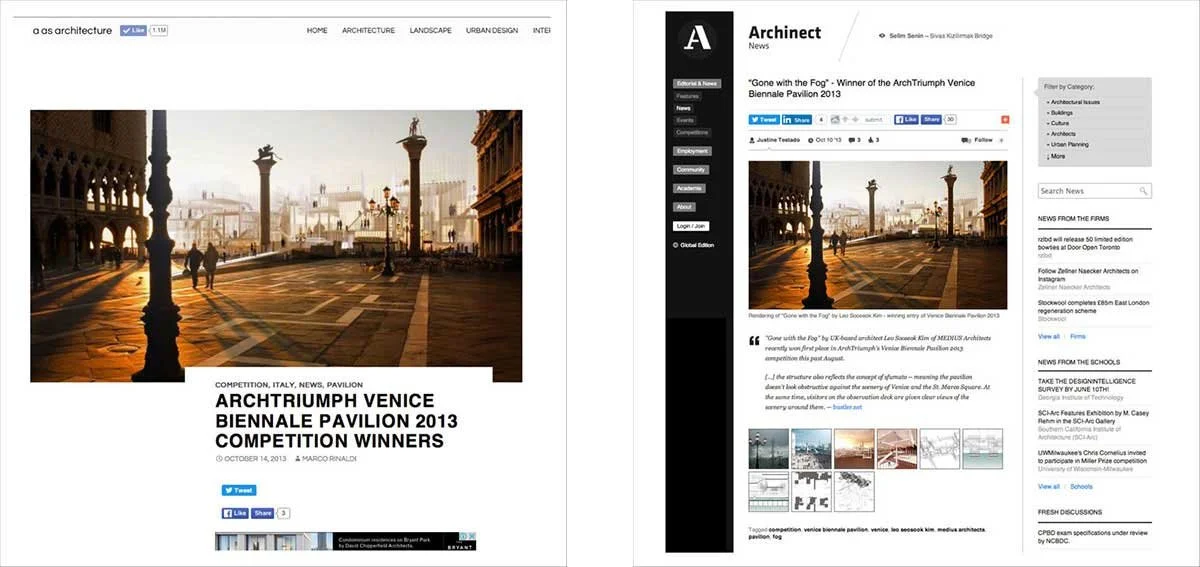Click the Search News input field
Viewport: 1200px width, 567px height.
(1094, 190)
